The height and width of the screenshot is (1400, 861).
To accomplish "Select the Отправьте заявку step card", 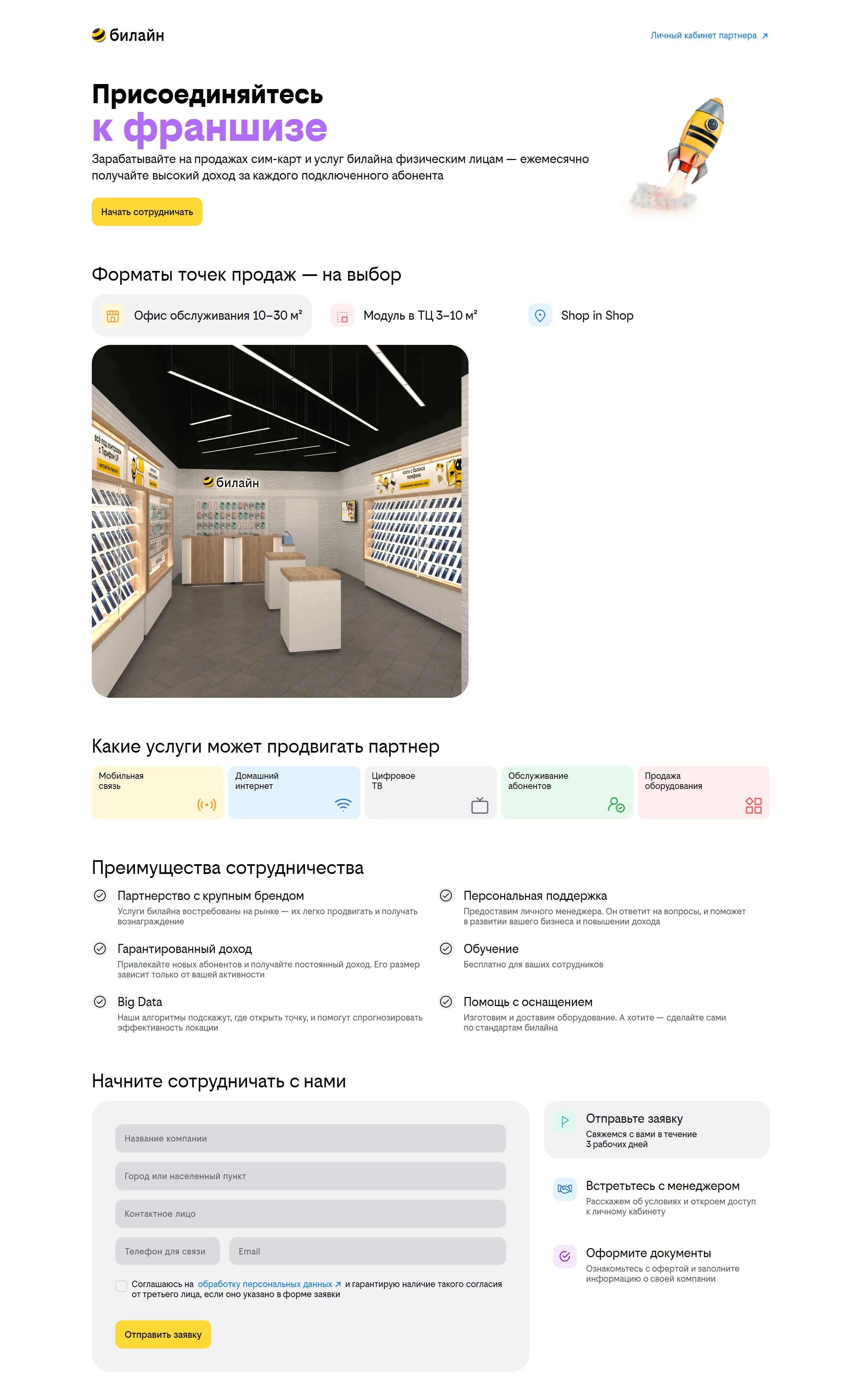I will (x=657, y=1130).
